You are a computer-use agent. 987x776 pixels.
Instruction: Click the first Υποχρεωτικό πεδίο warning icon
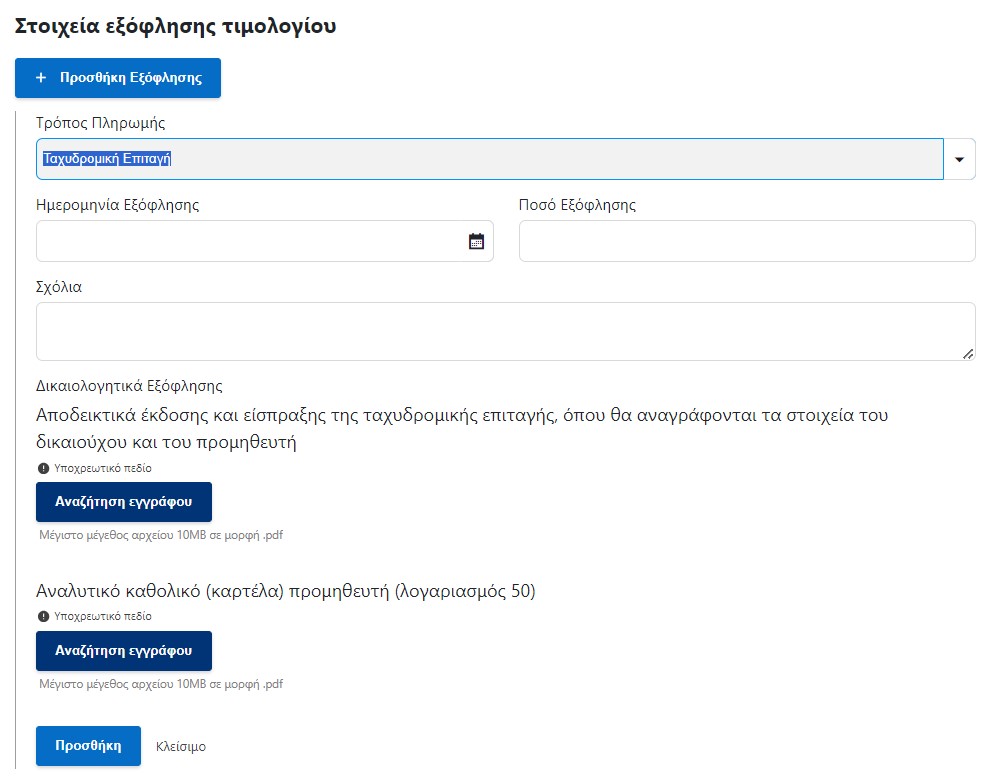pos(43,468)
